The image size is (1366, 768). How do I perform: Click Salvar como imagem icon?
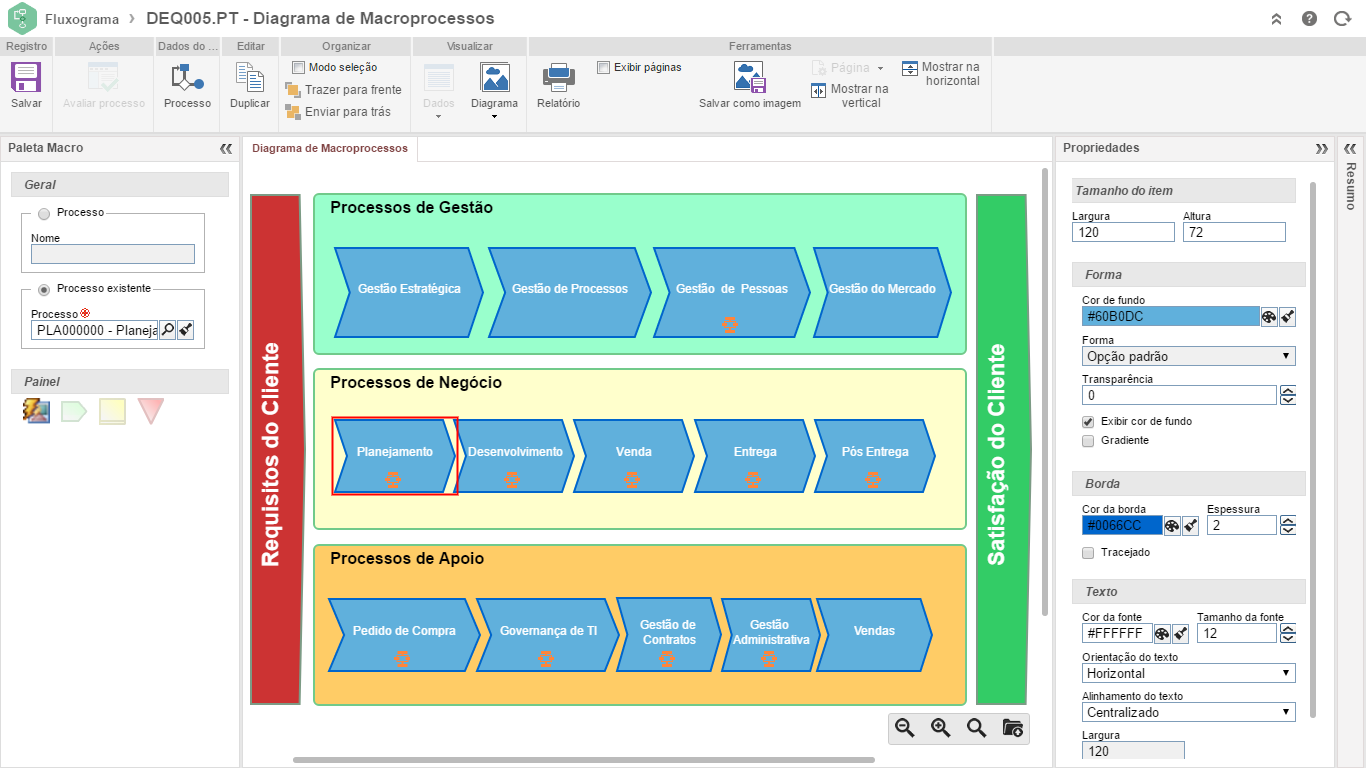pos(749,78)
